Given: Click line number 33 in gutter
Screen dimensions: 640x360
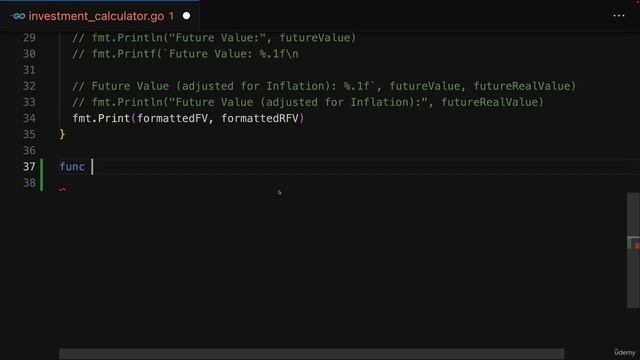Looking at the screenshot, I should click(29, 102).
